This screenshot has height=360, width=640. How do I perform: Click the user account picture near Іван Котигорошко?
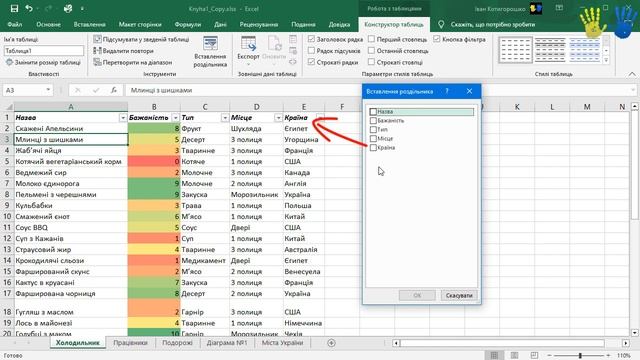point(536,9)
